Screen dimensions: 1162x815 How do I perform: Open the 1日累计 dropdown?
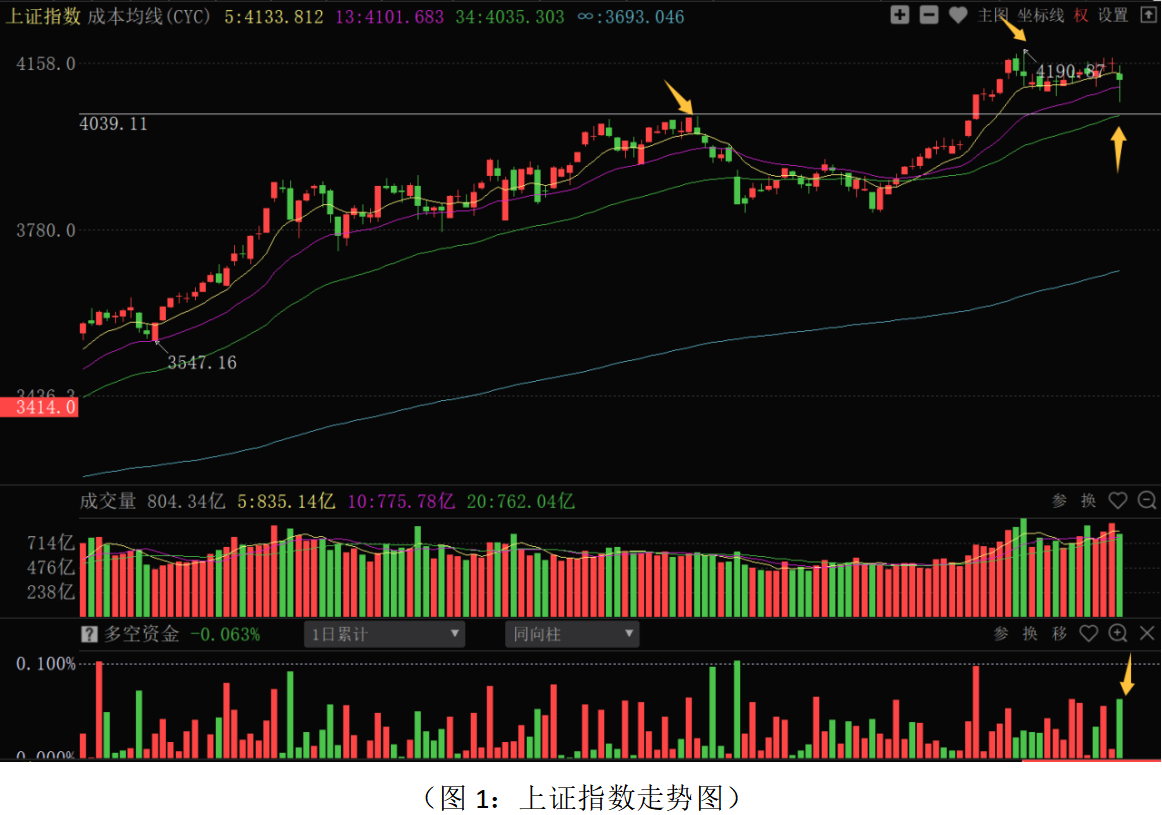click(384, 634)
